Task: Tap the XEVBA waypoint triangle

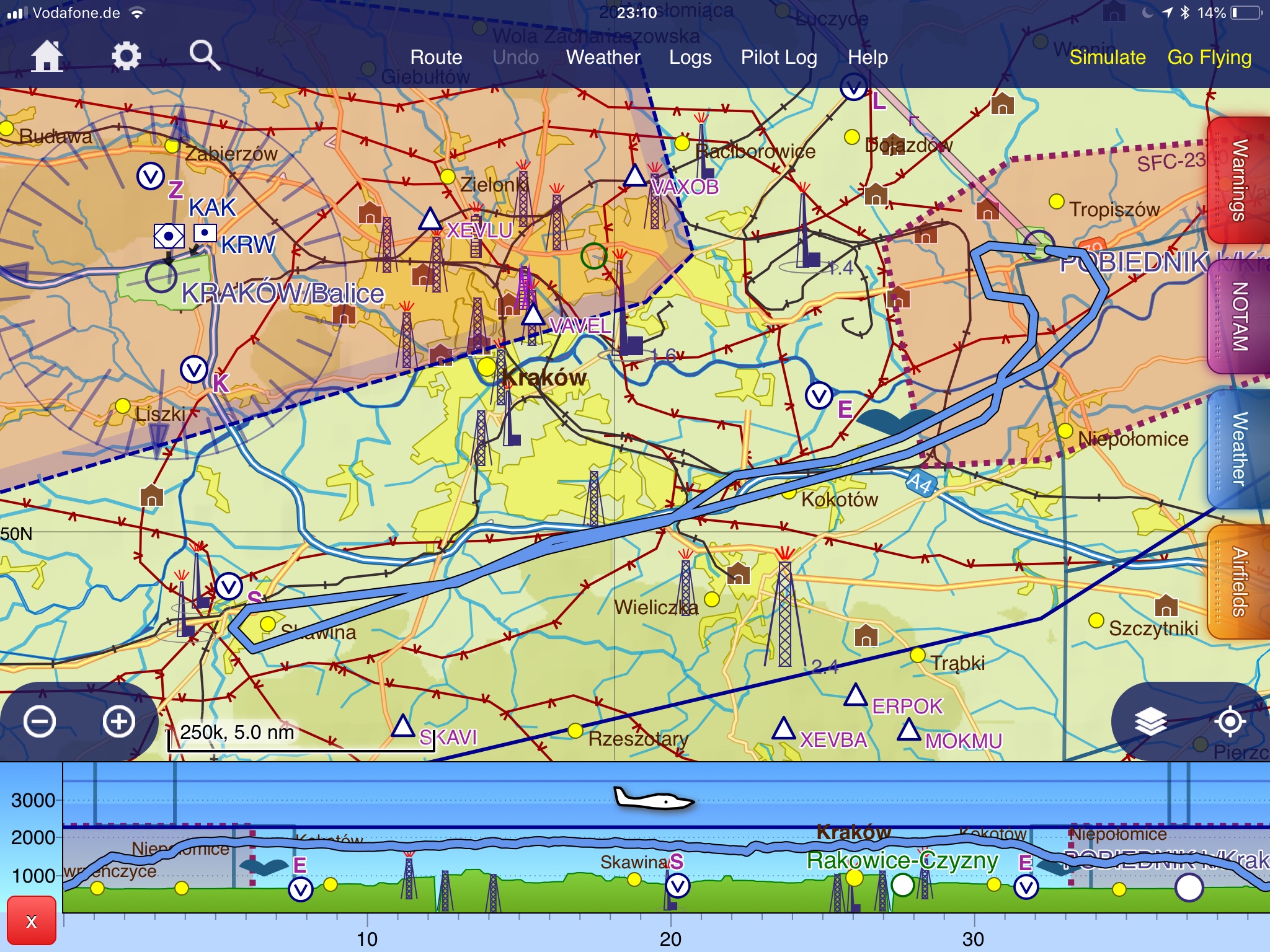Action: pos(784,728)
